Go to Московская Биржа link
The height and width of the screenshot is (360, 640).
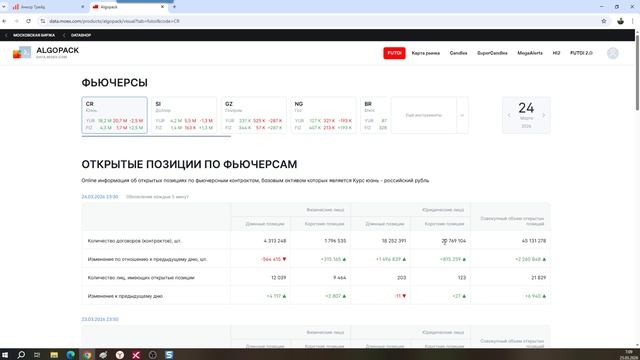click(34, 35)
